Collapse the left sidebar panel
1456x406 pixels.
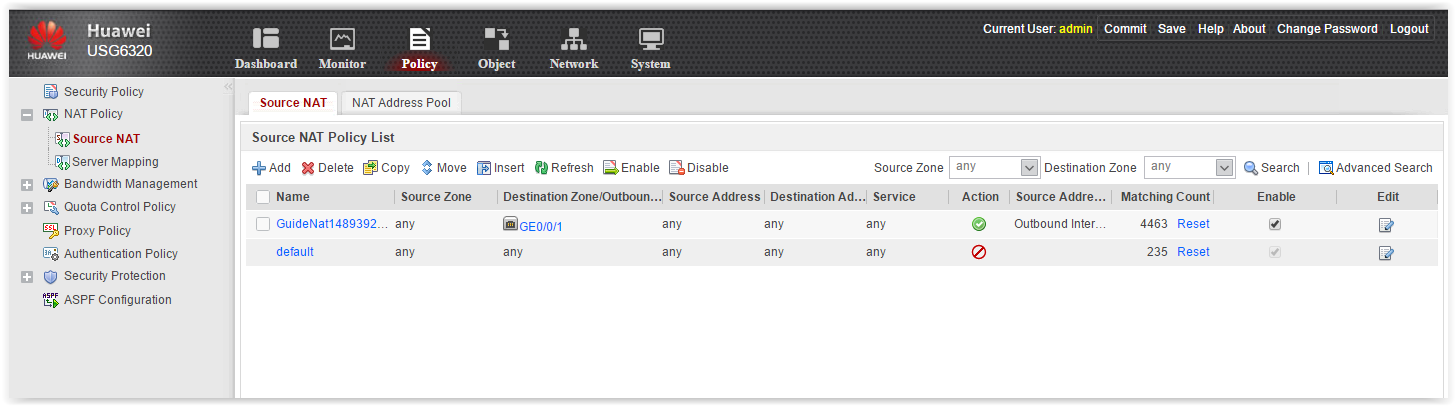[228, 87]
